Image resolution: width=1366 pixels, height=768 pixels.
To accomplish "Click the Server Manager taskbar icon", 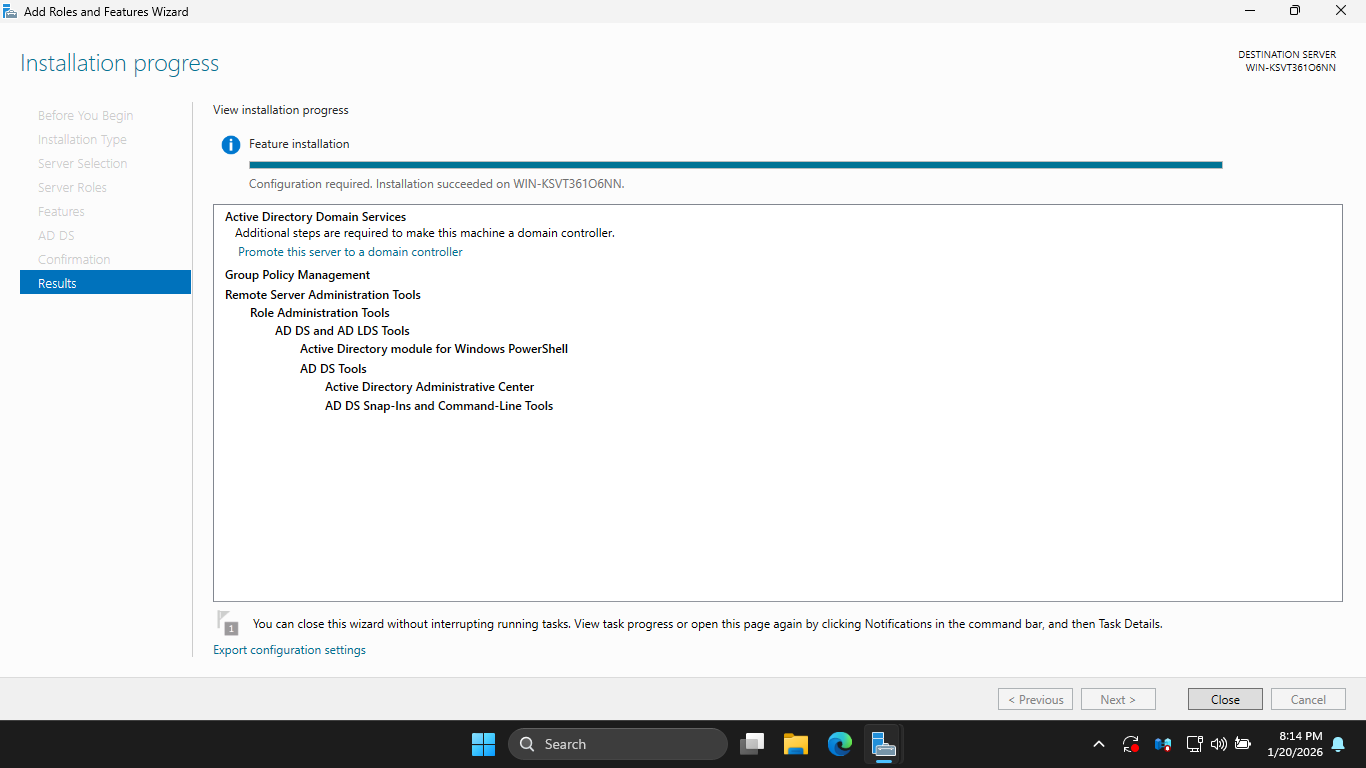I will tap(883, 744).
